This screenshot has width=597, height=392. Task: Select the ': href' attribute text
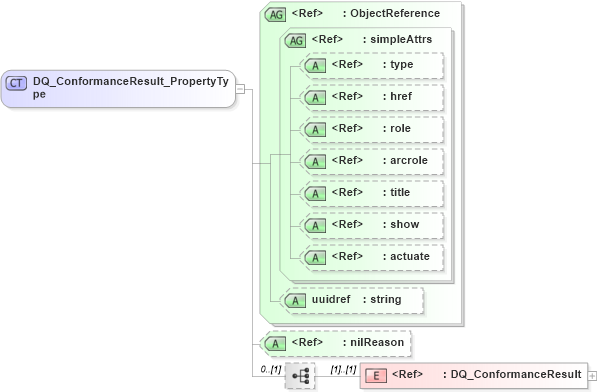click(397, 96)
